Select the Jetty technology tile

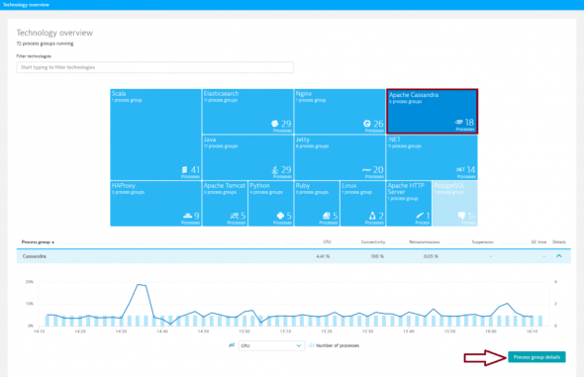pyautogui.click(x=340, y=158)
